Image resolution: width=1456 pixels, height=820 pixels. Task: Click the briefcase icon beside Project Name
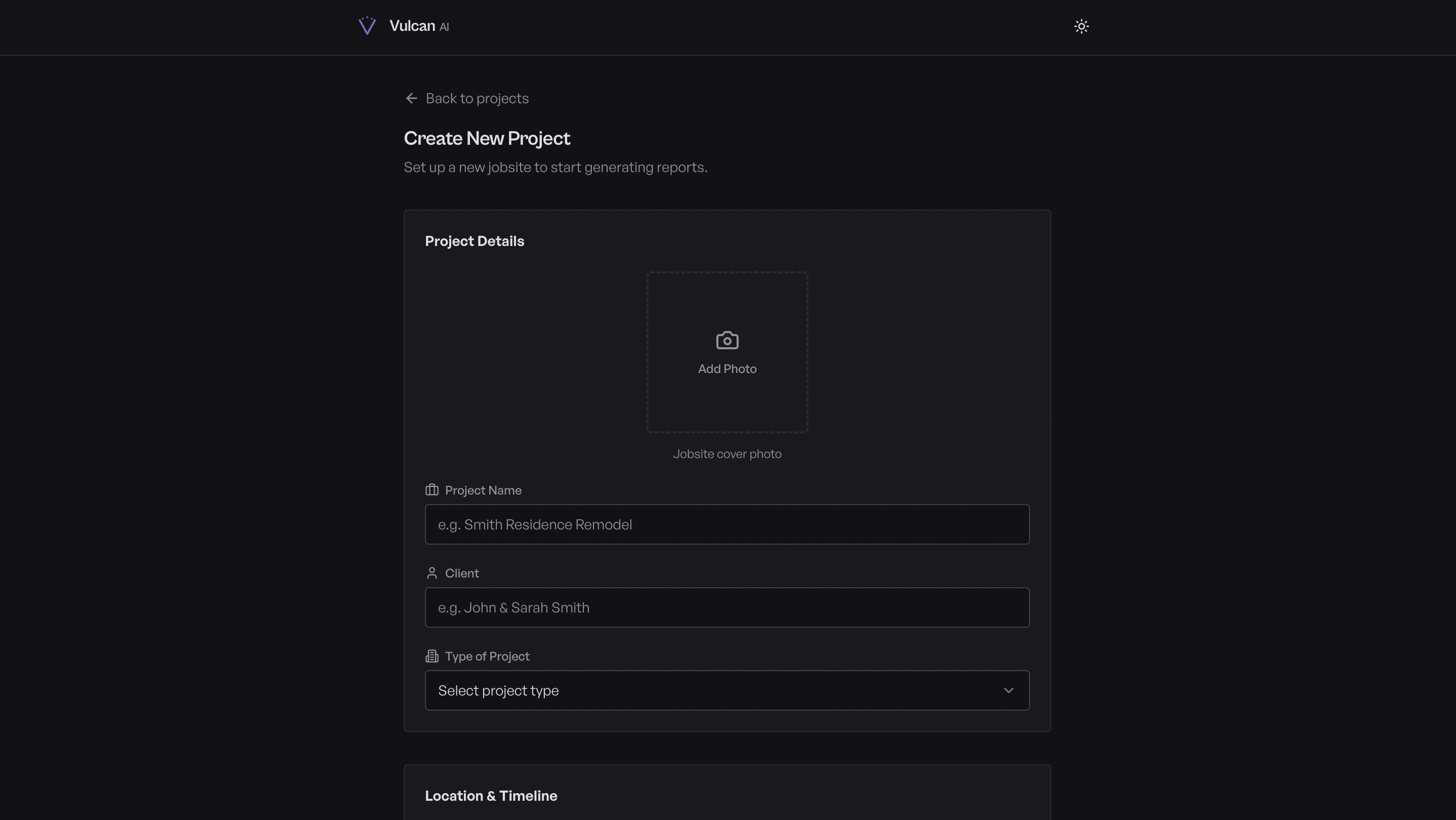coord(432,490)
